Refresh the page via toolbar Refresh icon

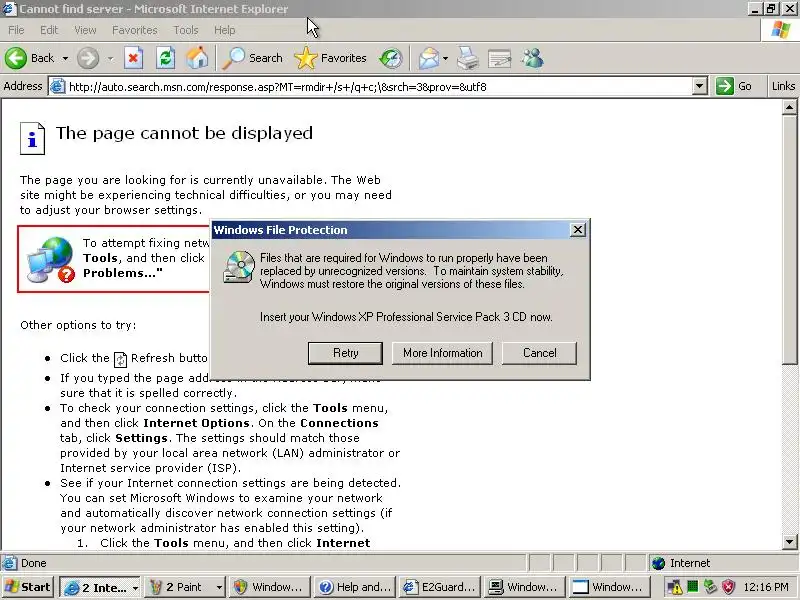[x=165, y=58]
